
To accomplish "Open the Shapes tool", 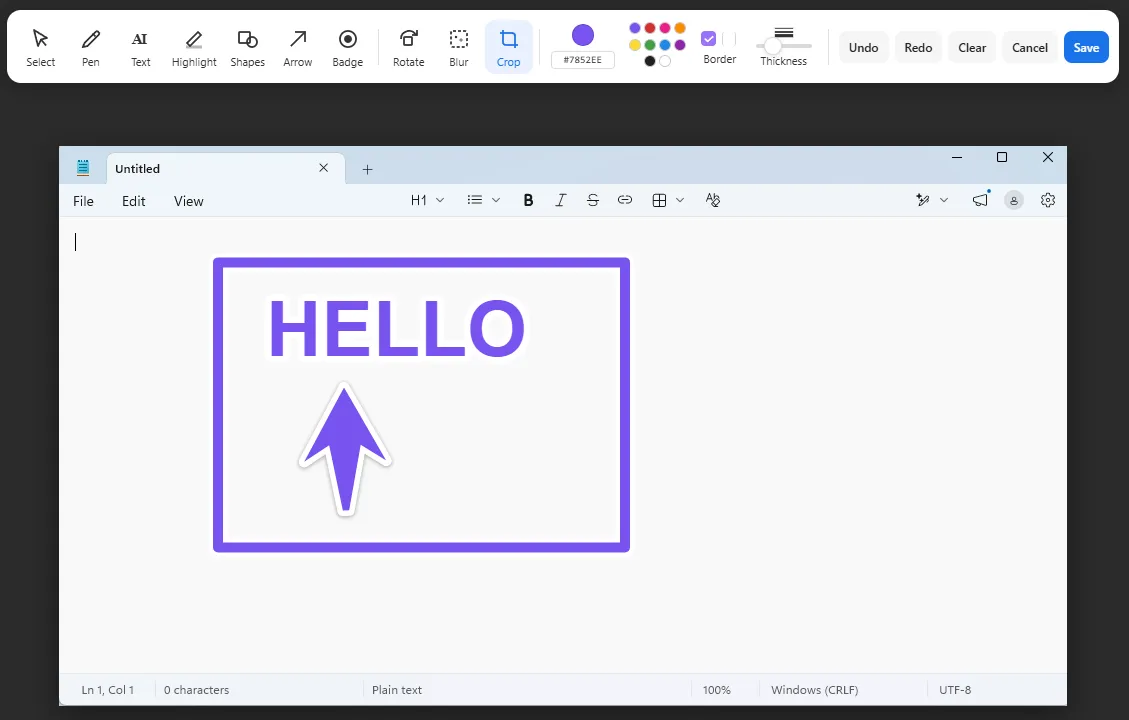I will (x=248, y=48).
